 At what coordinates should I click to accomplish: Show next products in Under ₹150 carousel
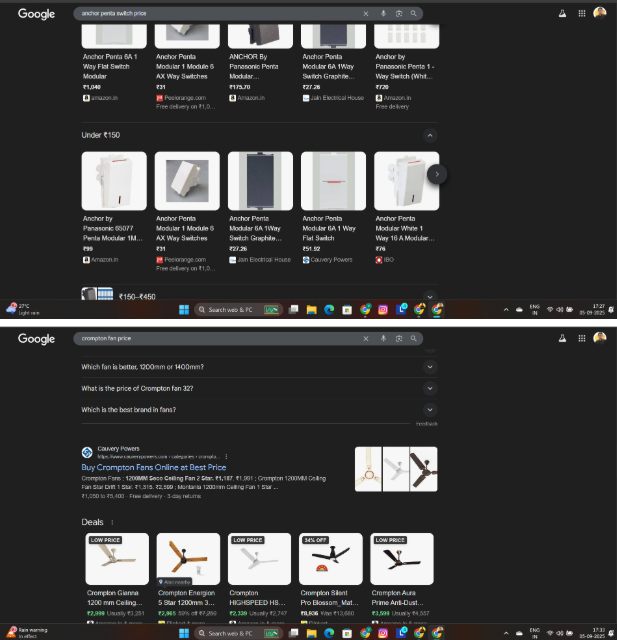click(x=437, y=174)
